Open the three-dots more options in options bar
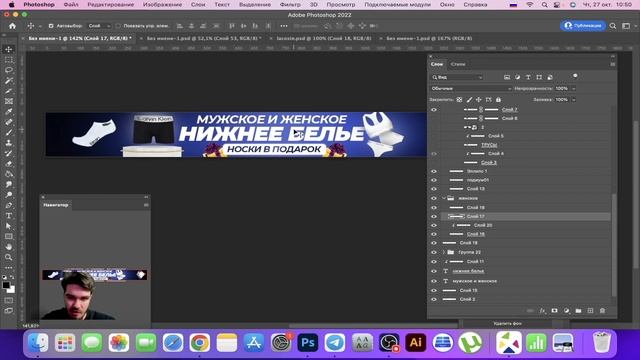The height and width of the screenshot is (360, 640). (x=284, y=26)
